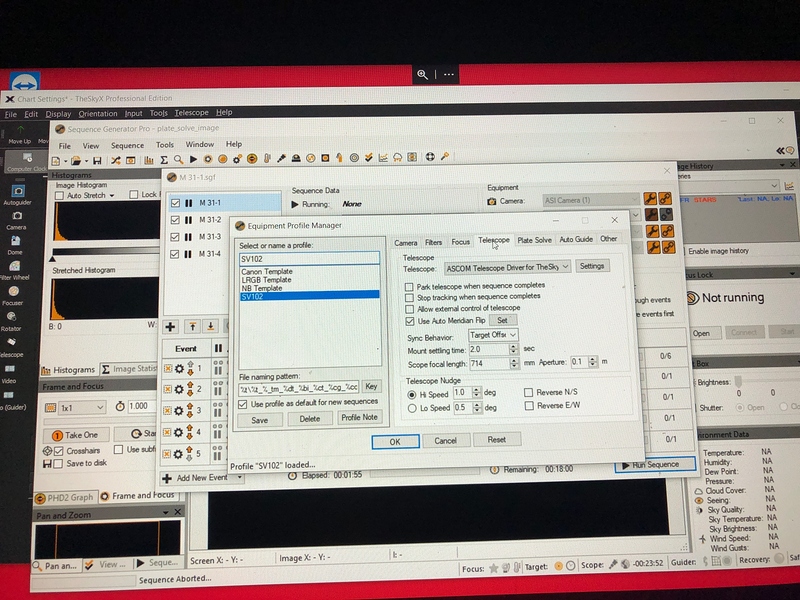This screenshot has width=800, height=600.
Task: Uncheck Use Auto Meridian Flip
Action: click(x=410, y=321)
